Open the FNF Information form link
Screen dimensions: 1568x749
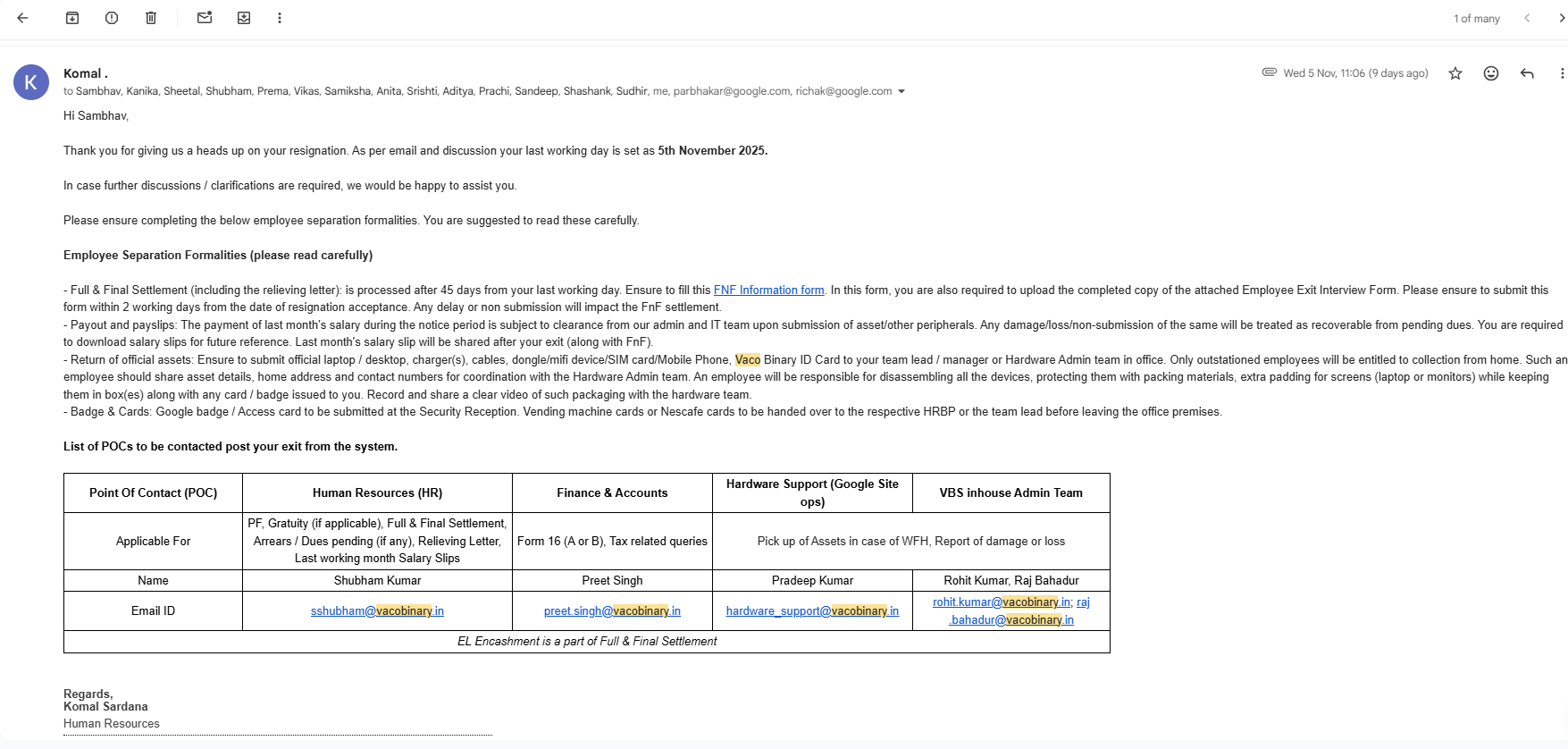coord(768,290)
